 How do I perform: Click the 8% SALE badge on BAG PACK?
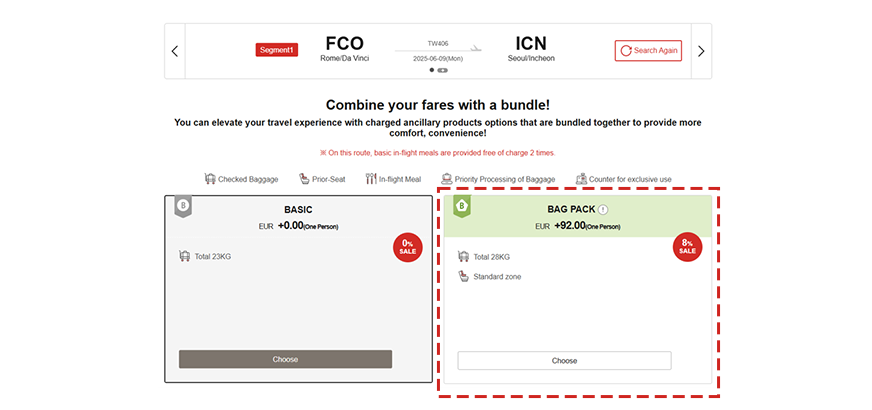[x=687, y=247]
